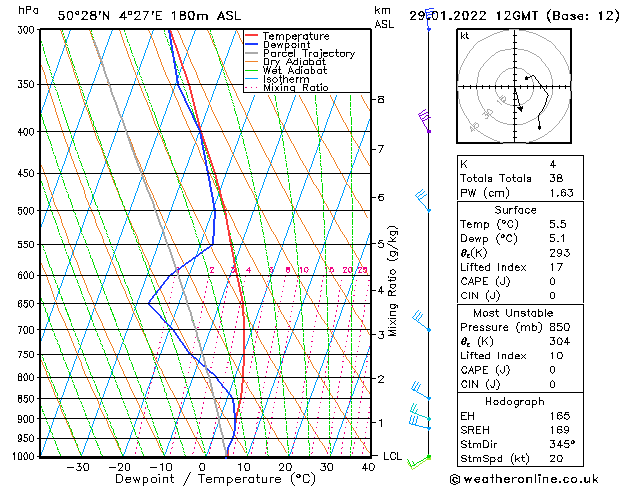This screenshot has height=486, width=629.
Task: Click the LCL marker on altitude axis
Action: coord(394,456)
